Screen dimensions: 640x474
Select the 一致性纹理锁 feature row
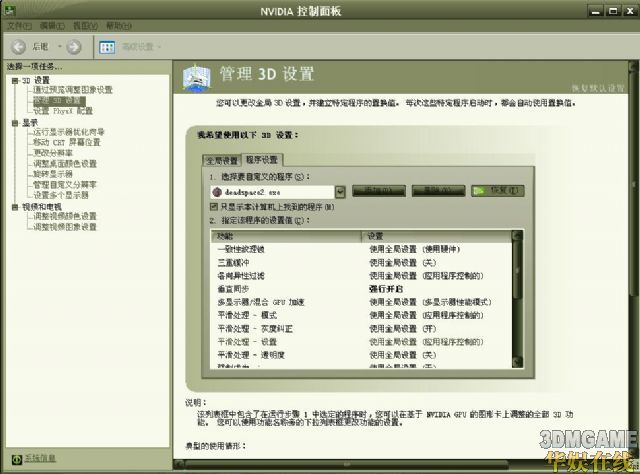361,249
